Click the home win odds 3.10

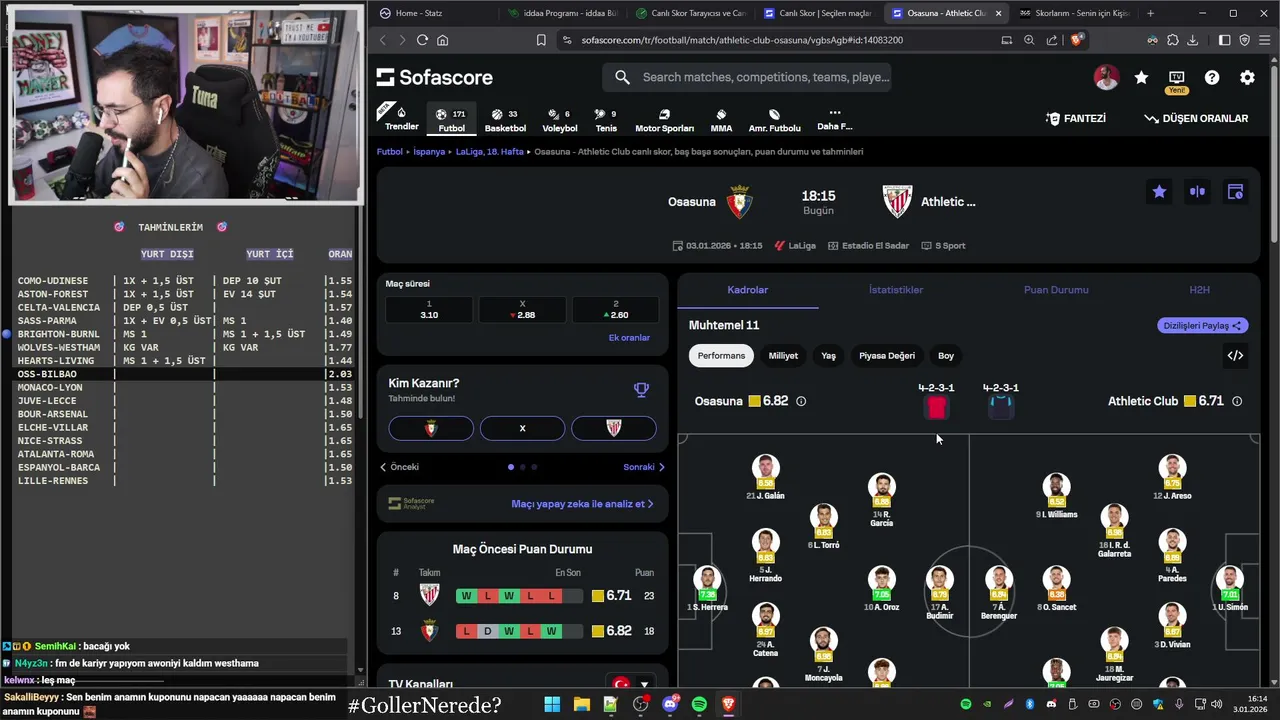[429, 309]
